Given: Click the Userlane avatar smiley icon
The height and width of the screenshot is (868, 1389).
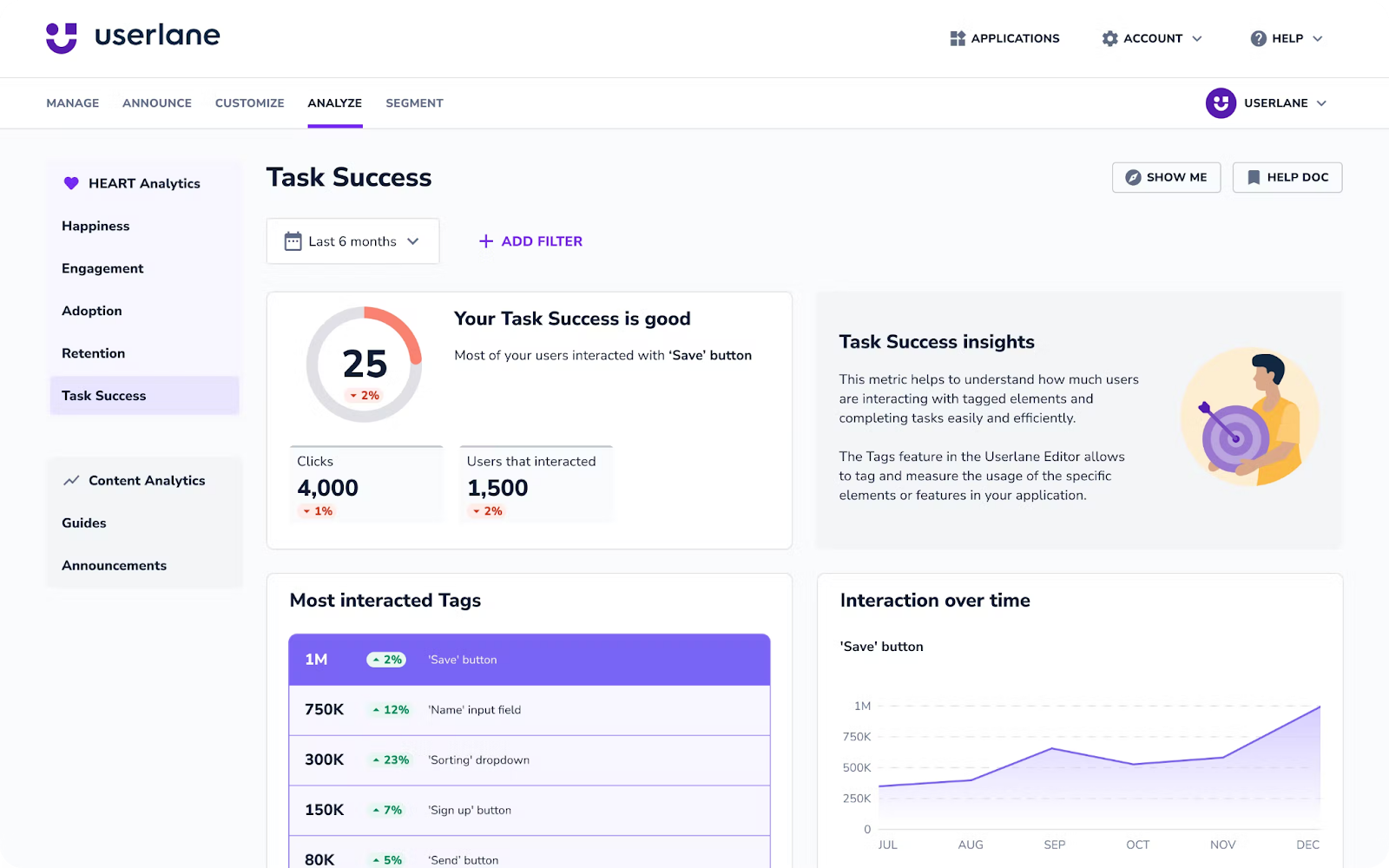Looking at the screenshot, I should (x=1221, y=102).
